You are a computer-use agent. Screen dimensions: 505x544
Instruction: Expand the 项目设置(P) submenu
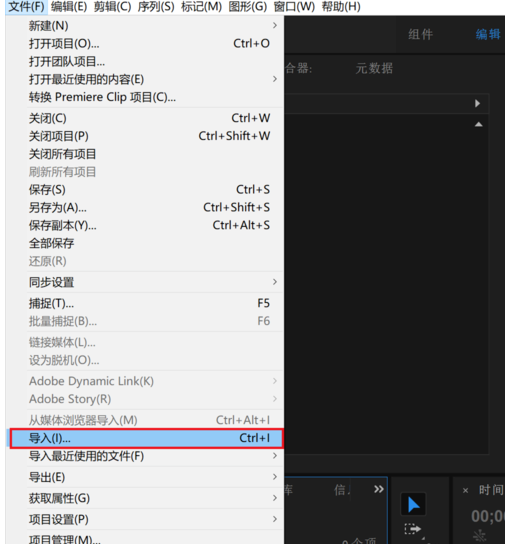tap(145, 520)
